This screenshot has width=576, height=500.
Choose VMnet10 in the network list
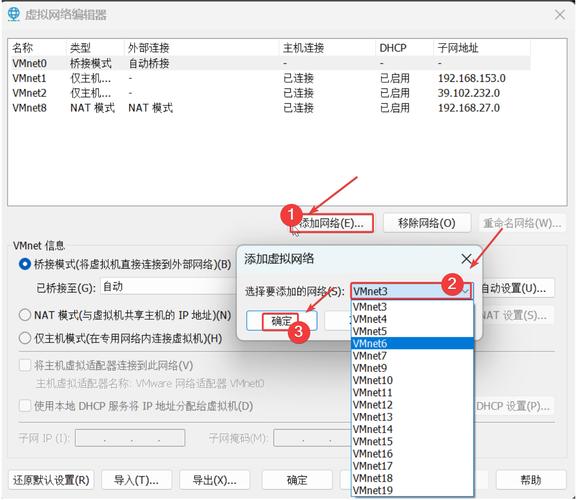[412, 380]
